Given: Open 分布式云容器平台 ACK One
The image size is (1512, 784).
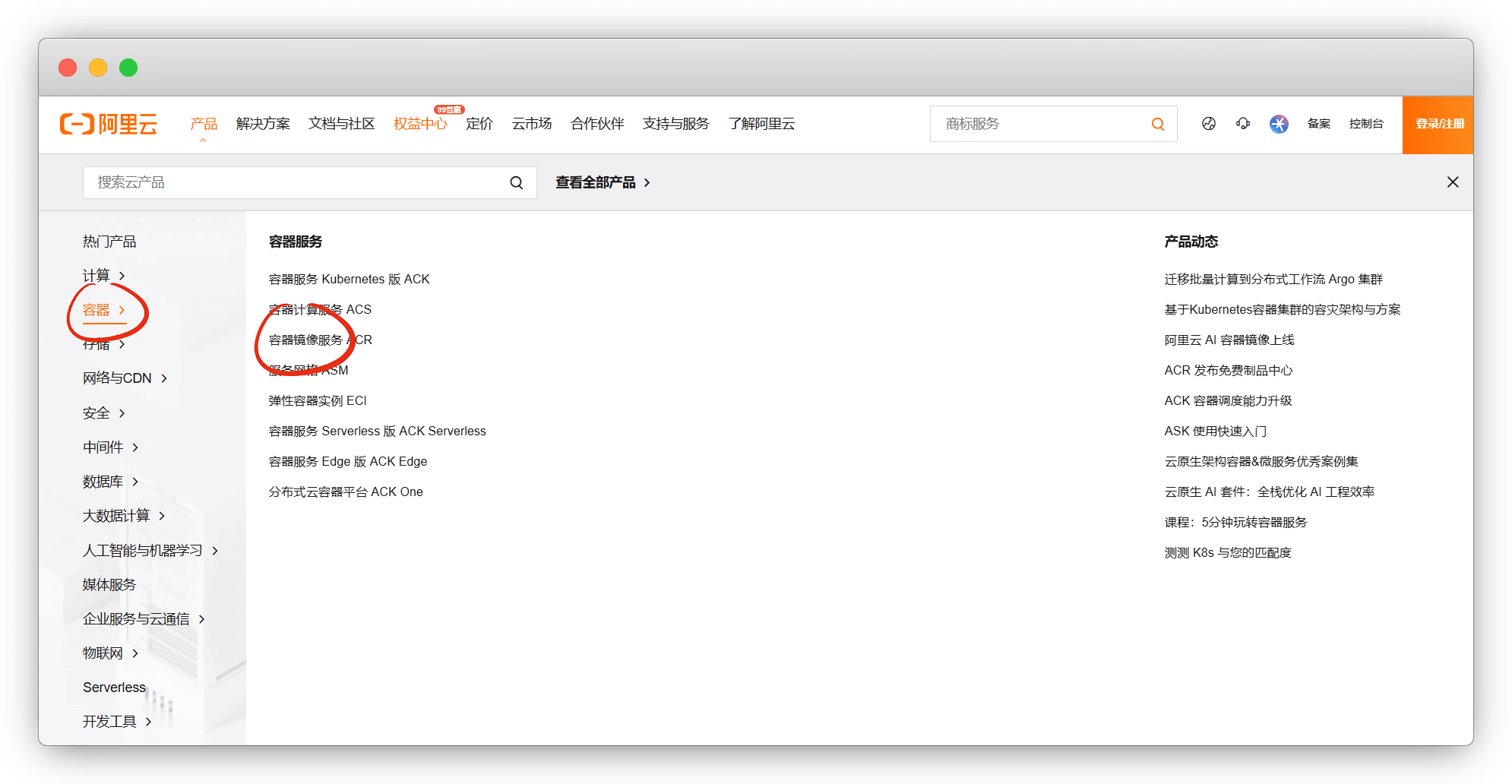Looking at the screenshot, I should [x=346, y=492].
